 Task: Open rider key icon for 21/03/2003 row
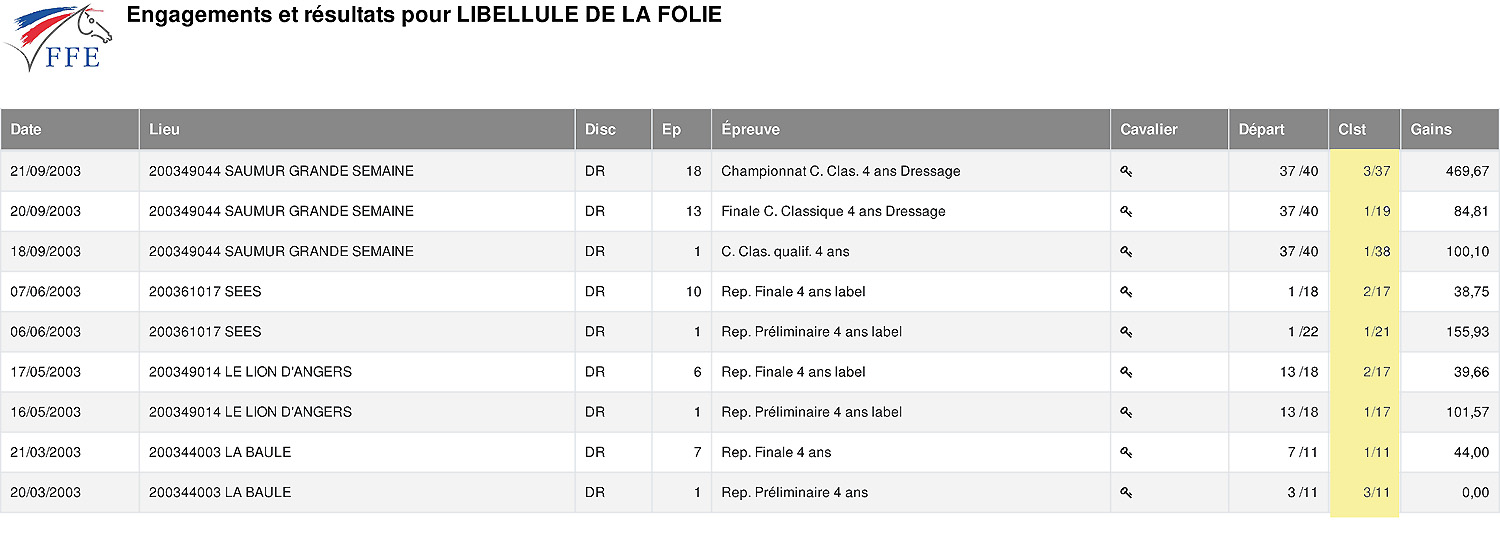1126,452
